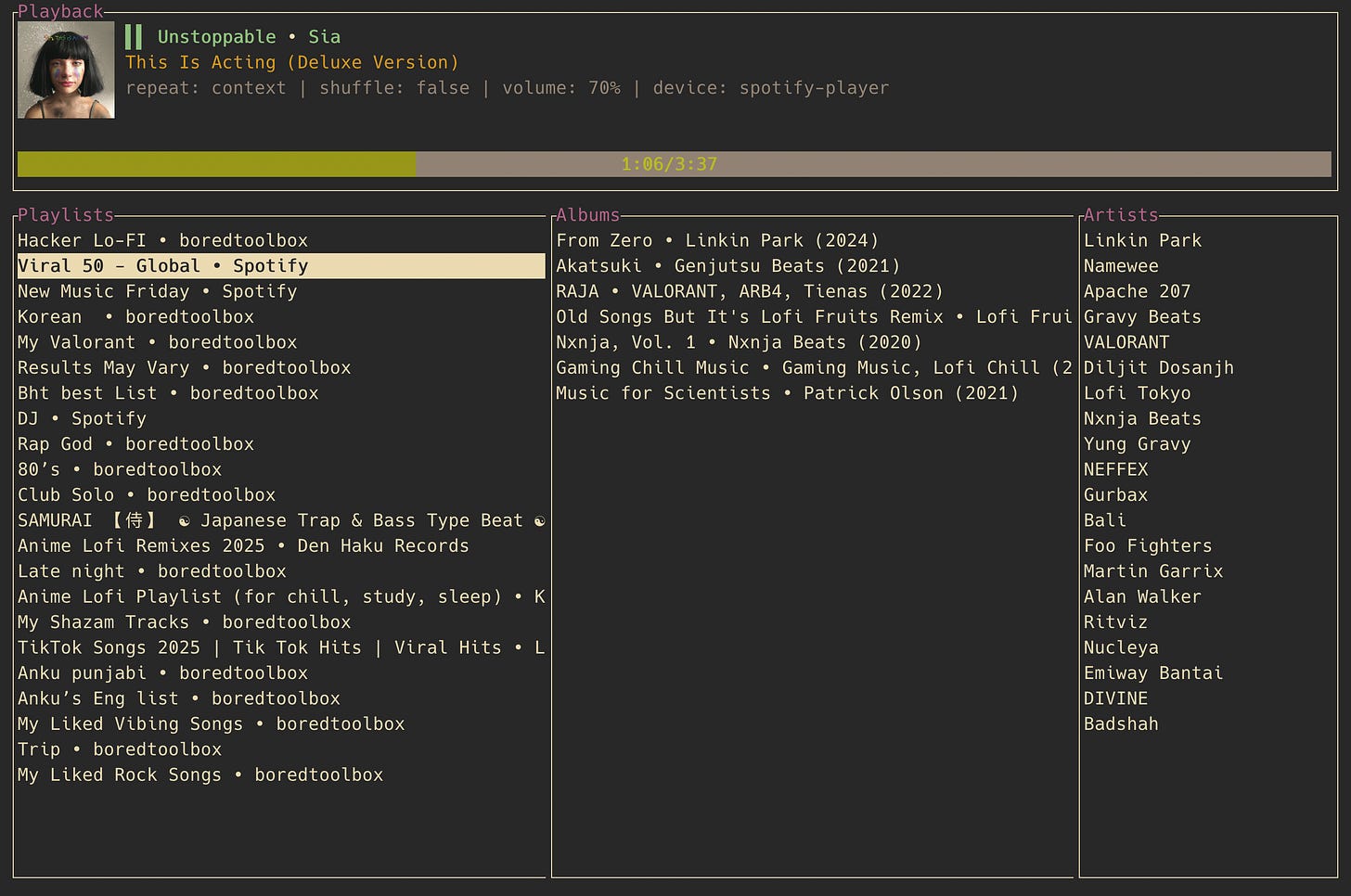Open 'Music for Scientists • Patrick Olson' album

(787, 393)
